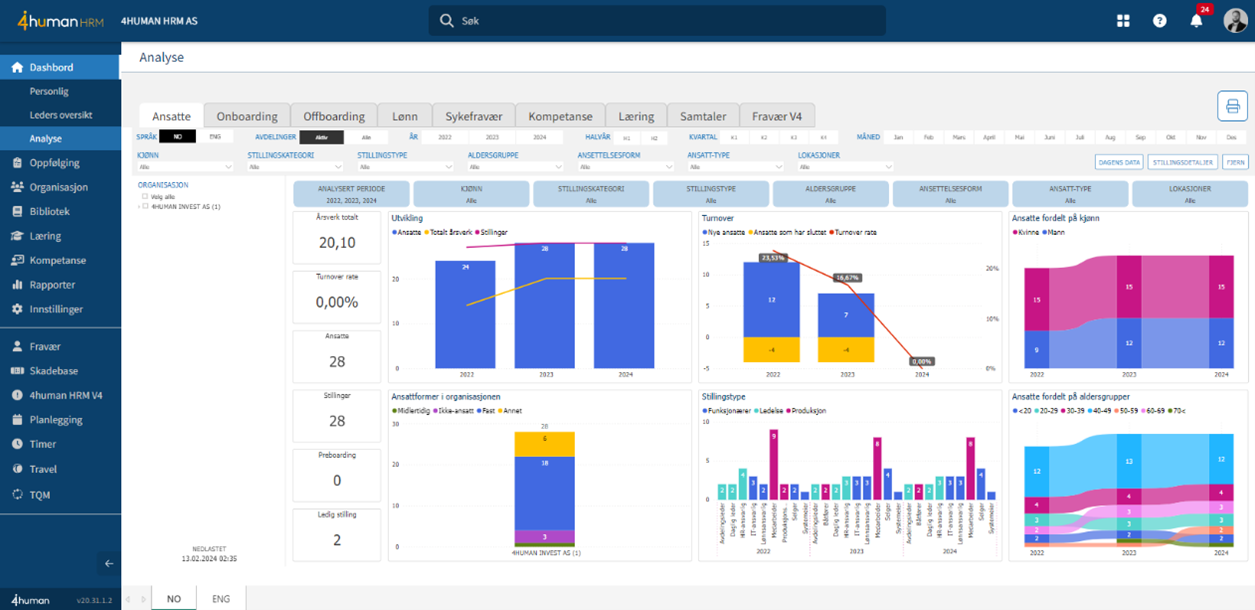This screenshot has height=610, width=1255.
Task: Select year 2023 in the År slicer
Action: [492, 137]
